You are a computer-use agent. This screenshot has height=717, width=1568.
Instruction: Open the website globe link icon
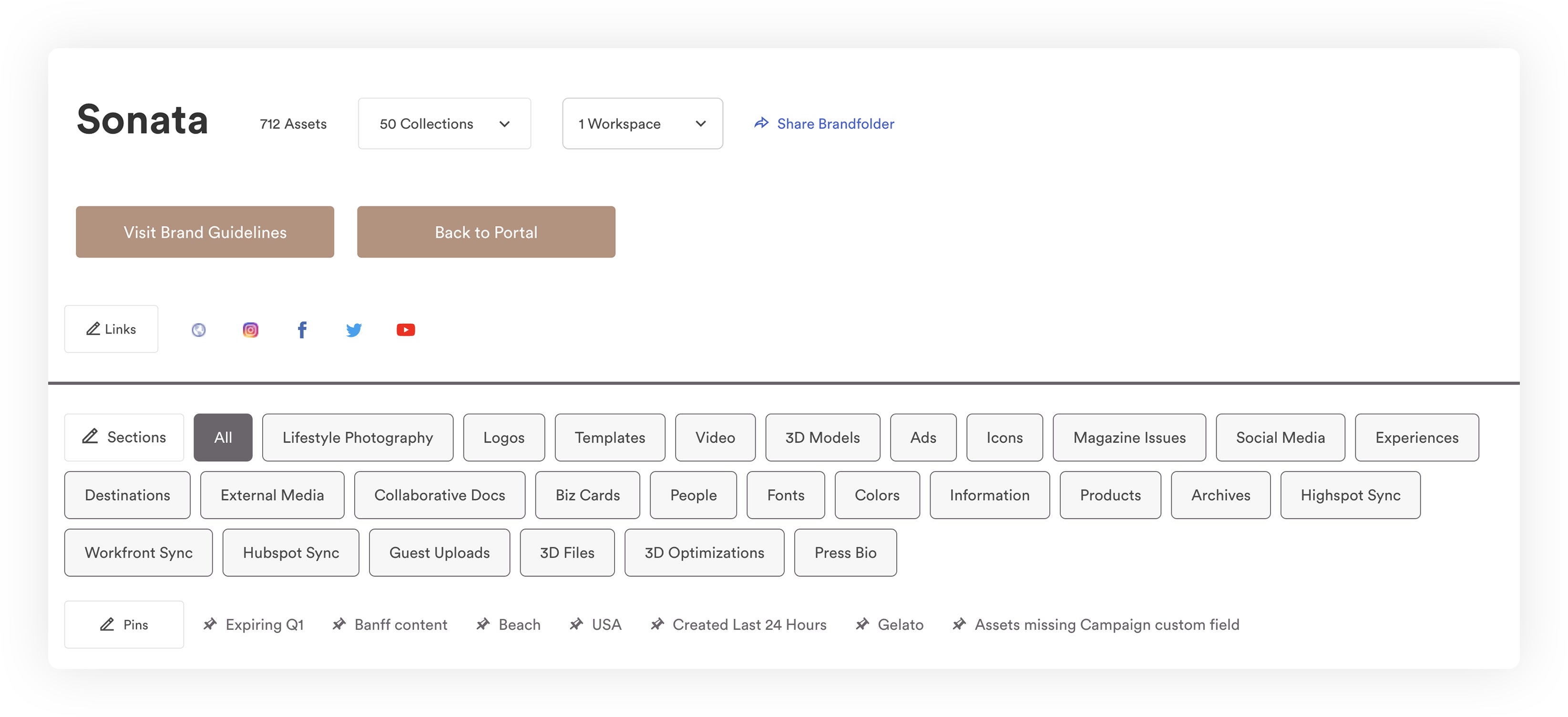click(198, 330)
